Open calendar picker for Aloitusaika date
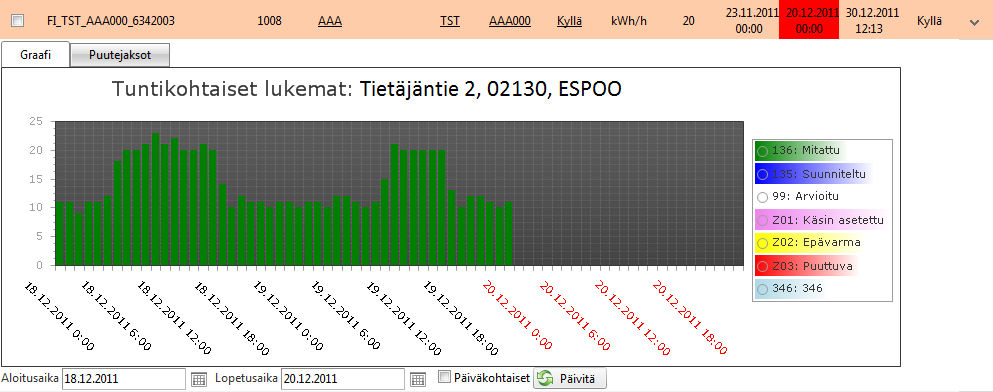This screenshot has width=993, height=392. tap(199, 379)
